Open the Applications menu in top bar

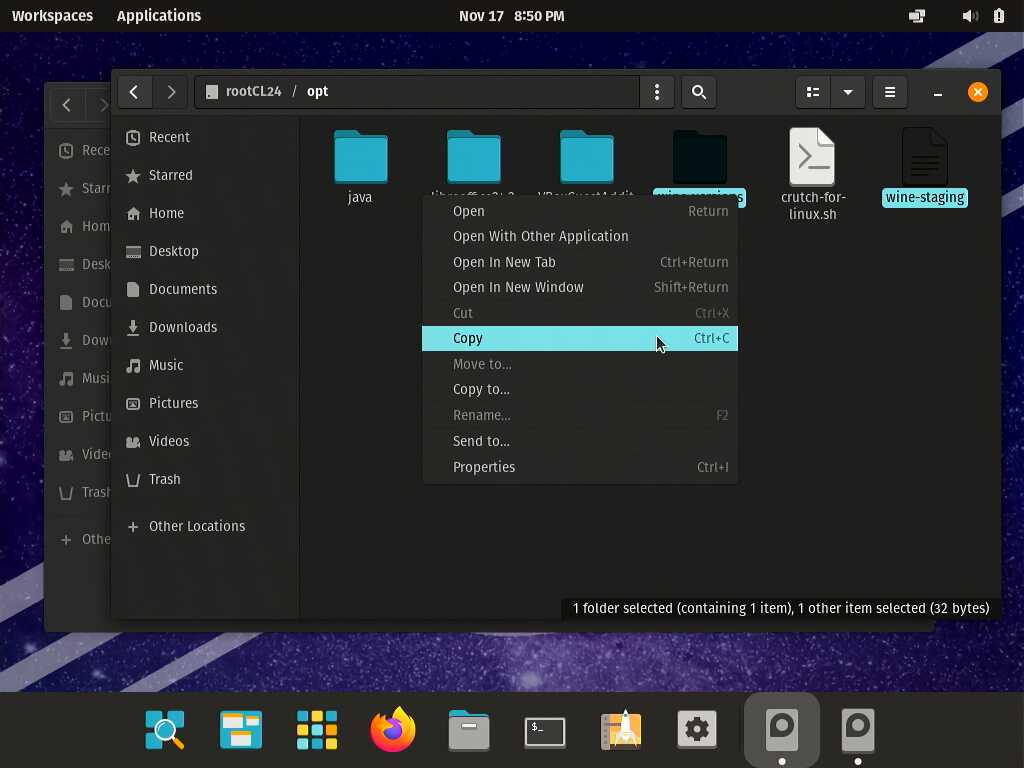click(158, 16)
